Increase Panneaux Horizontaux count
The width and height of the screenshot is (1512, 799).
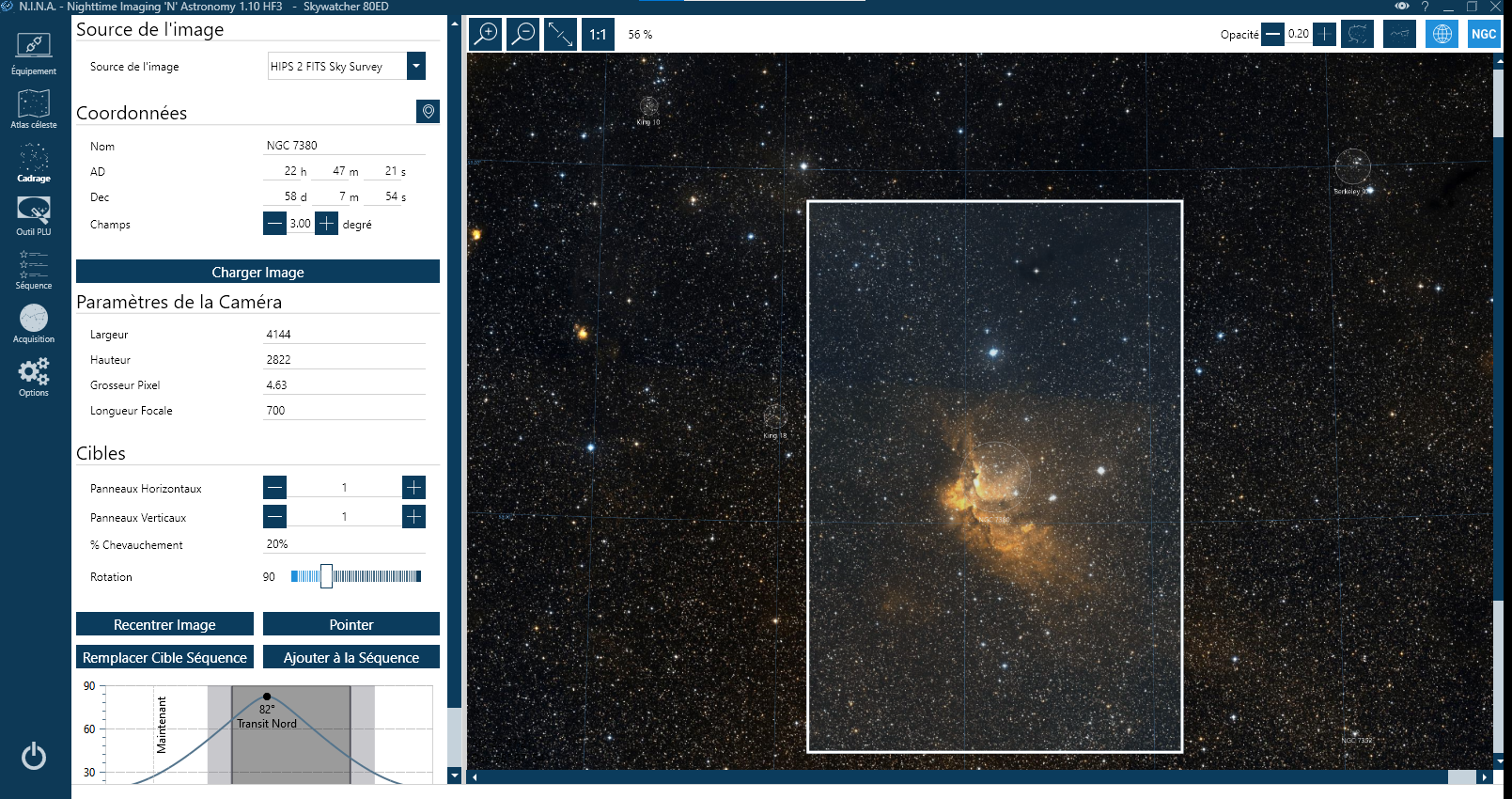click(x=413, y=487)
